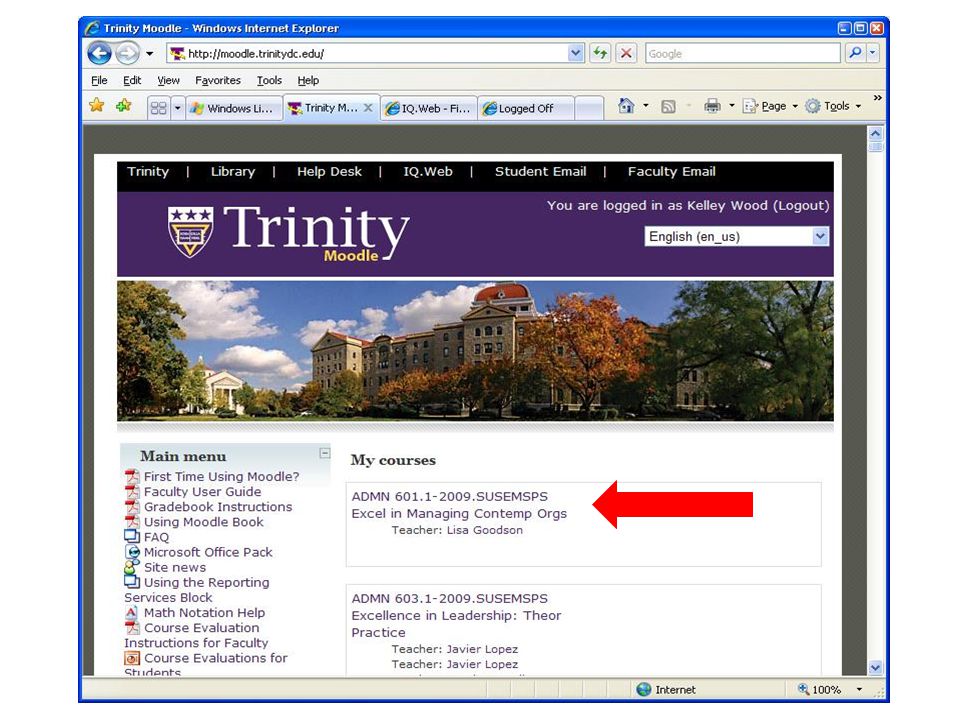Open the File menu
This screenshot has width=960, height=720.
(x=99, y=80)
